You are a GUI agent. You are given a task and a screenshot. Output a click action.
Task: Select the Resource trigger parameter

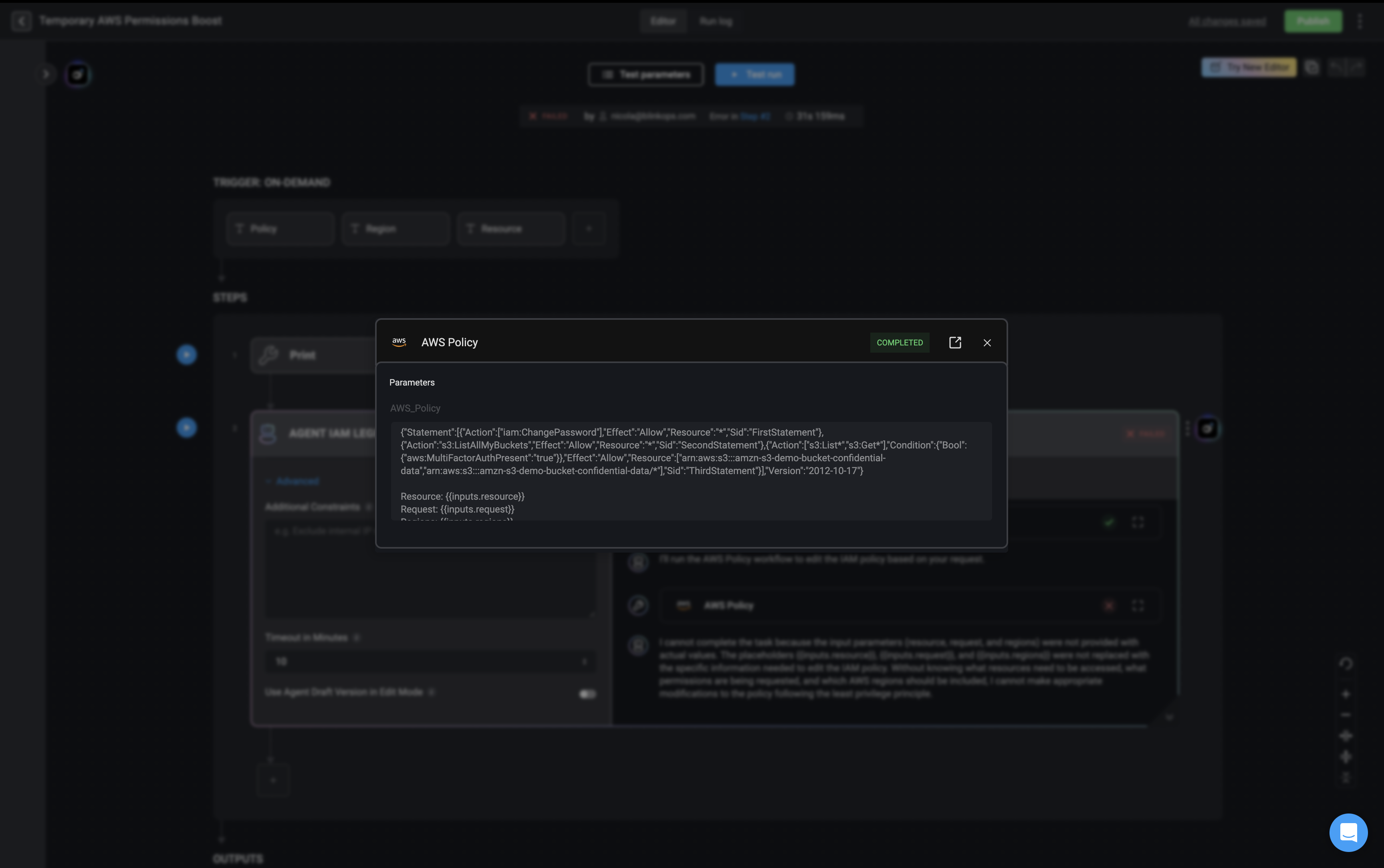tap(511, 228)
